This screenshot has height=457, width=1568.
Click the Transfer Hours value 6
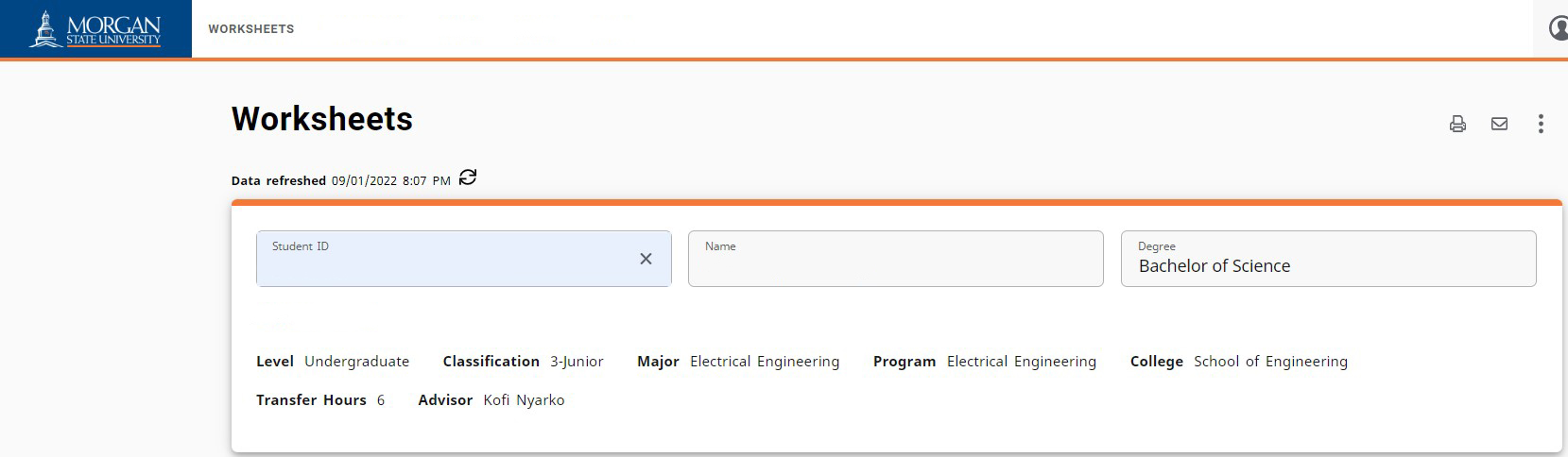tap(381, 400)
